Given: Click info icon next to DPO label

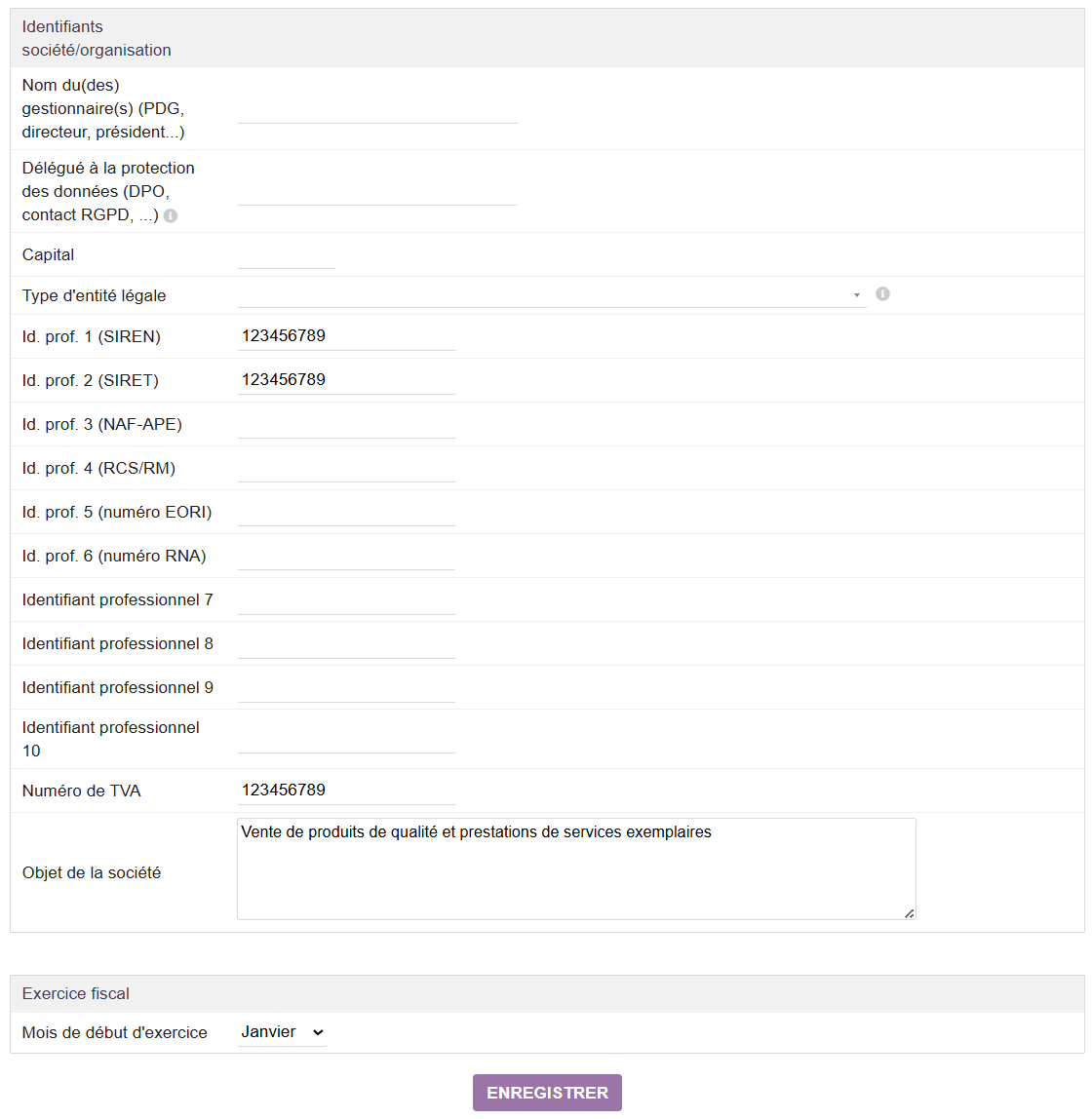Looking at the screenshot, I should (171, 216).
